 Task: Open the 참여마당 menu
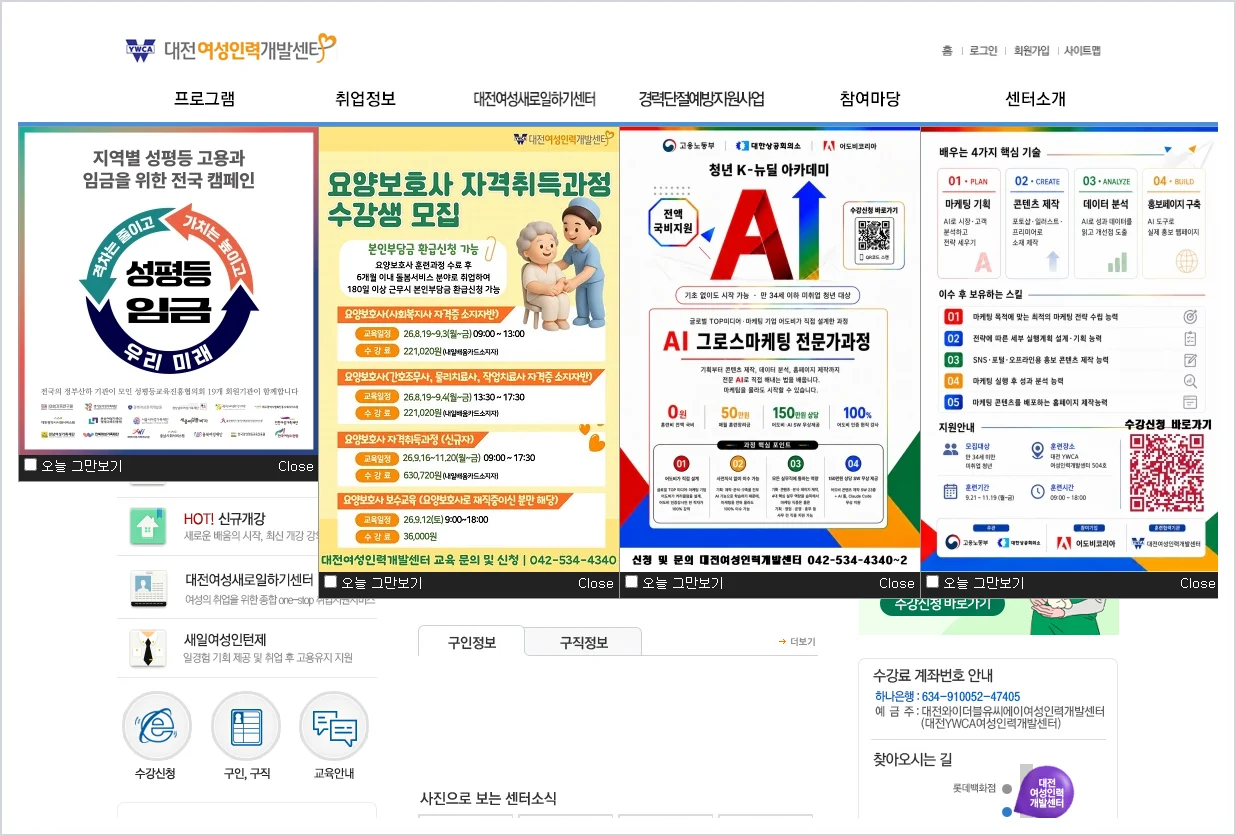click(x=870, y=98)
